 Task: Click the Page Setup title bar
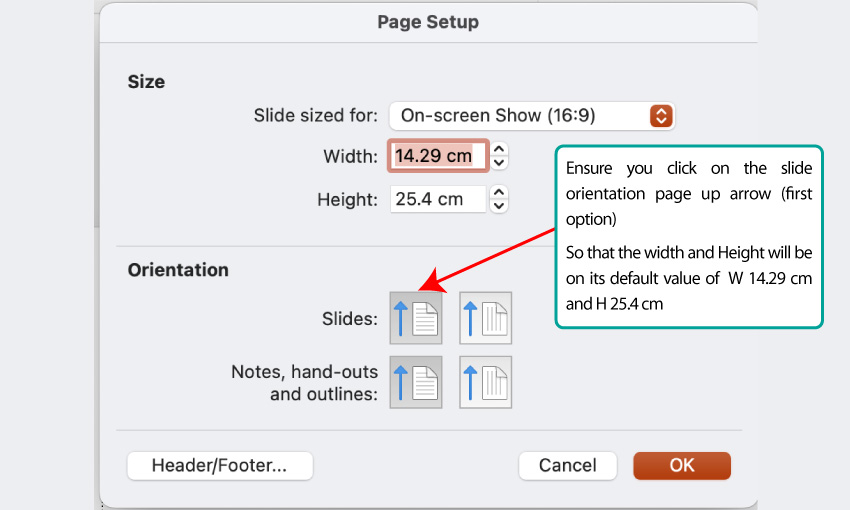coord(428,22)
